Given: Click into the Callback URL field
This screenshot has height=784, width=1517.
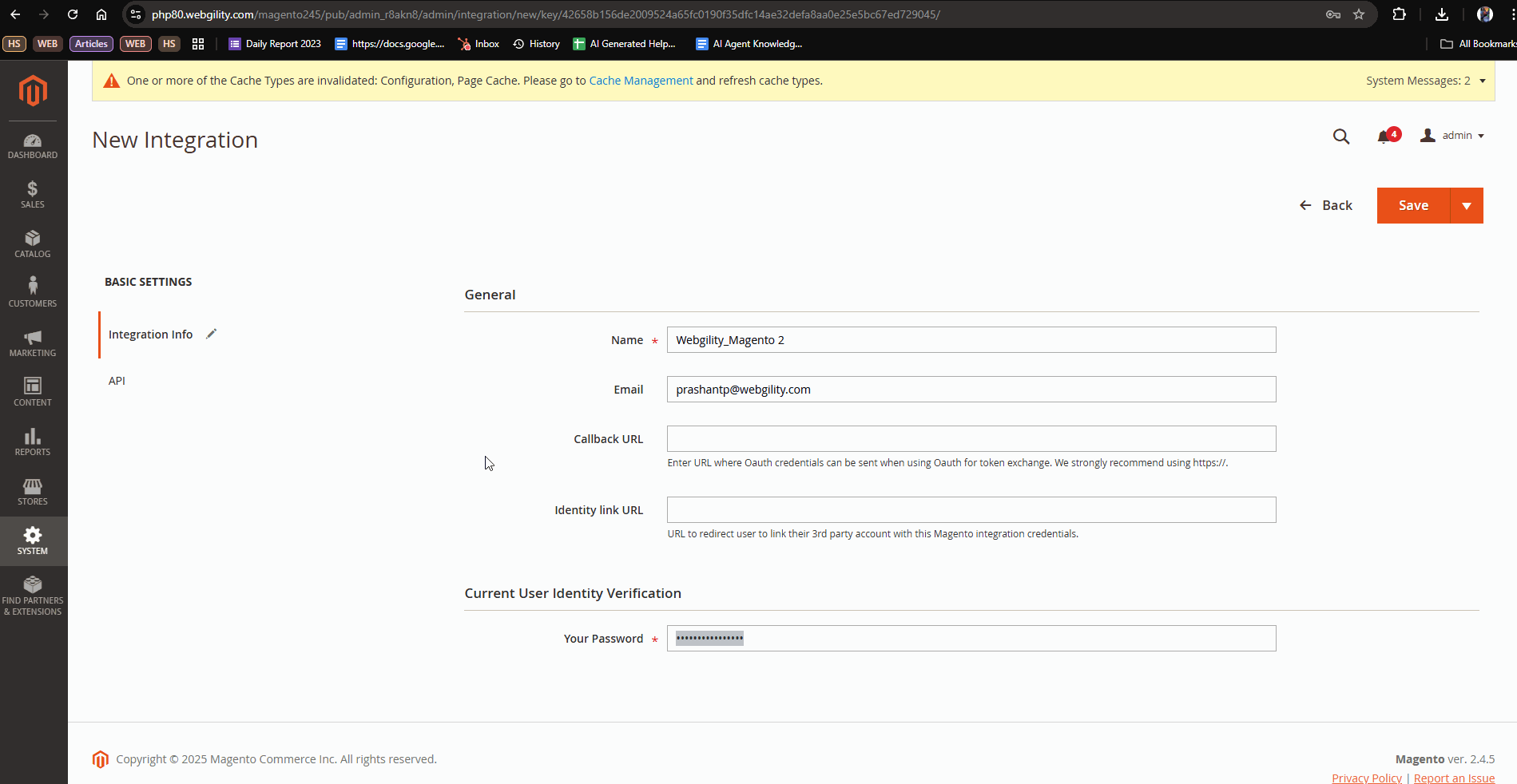Looking at the screenshot, I should pyautogui.click(x=971, y=439).
